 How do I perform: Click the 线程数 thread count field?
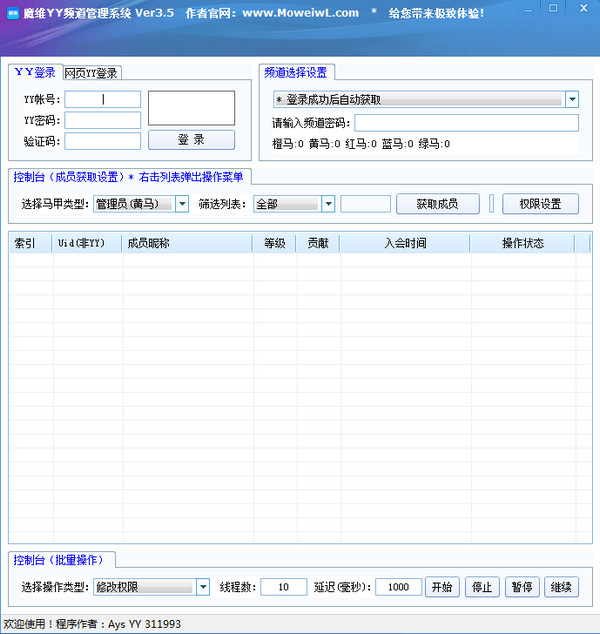[284, 587]
